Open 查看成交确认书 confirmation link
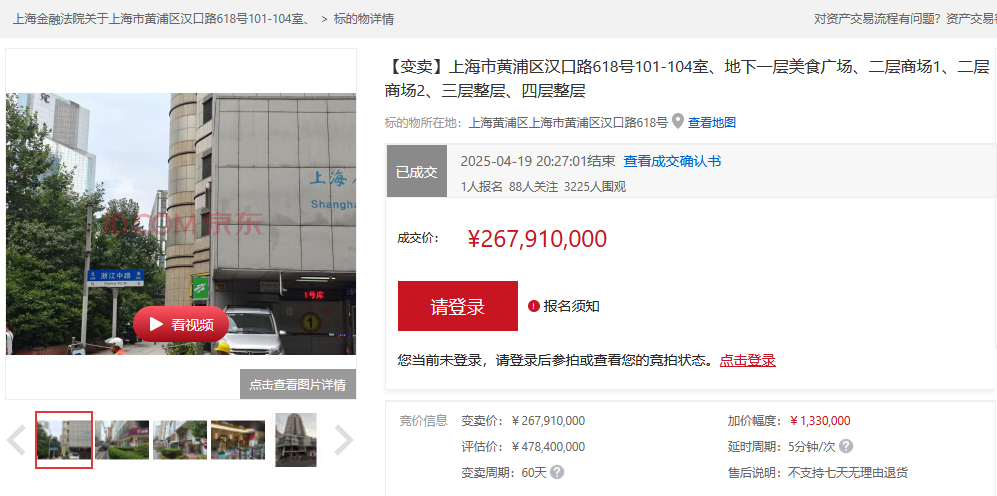This screenshot has width=997, height=496. [x=672, y=162]
